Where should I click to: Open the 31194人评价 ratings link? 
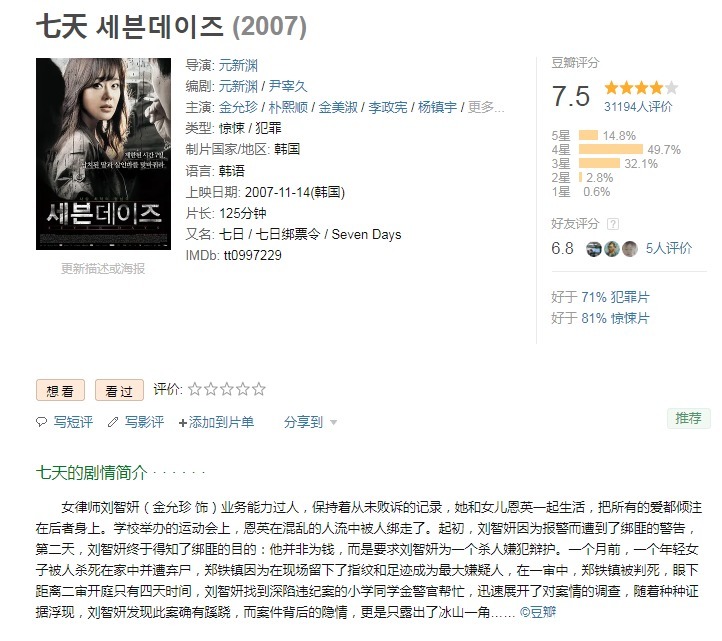point(638,107)
